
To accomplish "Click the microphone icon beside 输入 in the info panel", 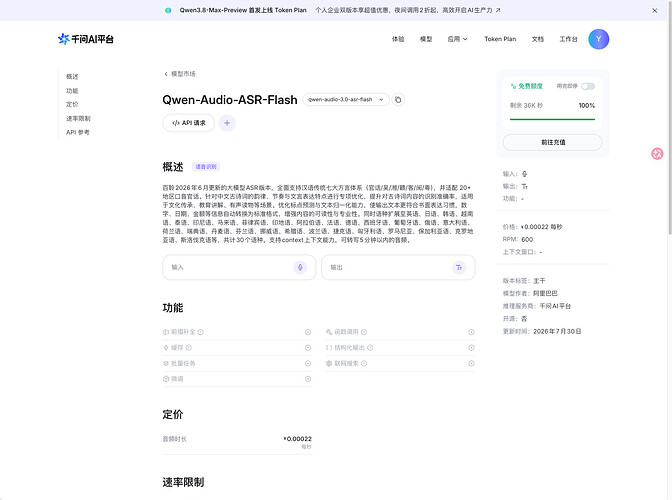I will 525,174.
